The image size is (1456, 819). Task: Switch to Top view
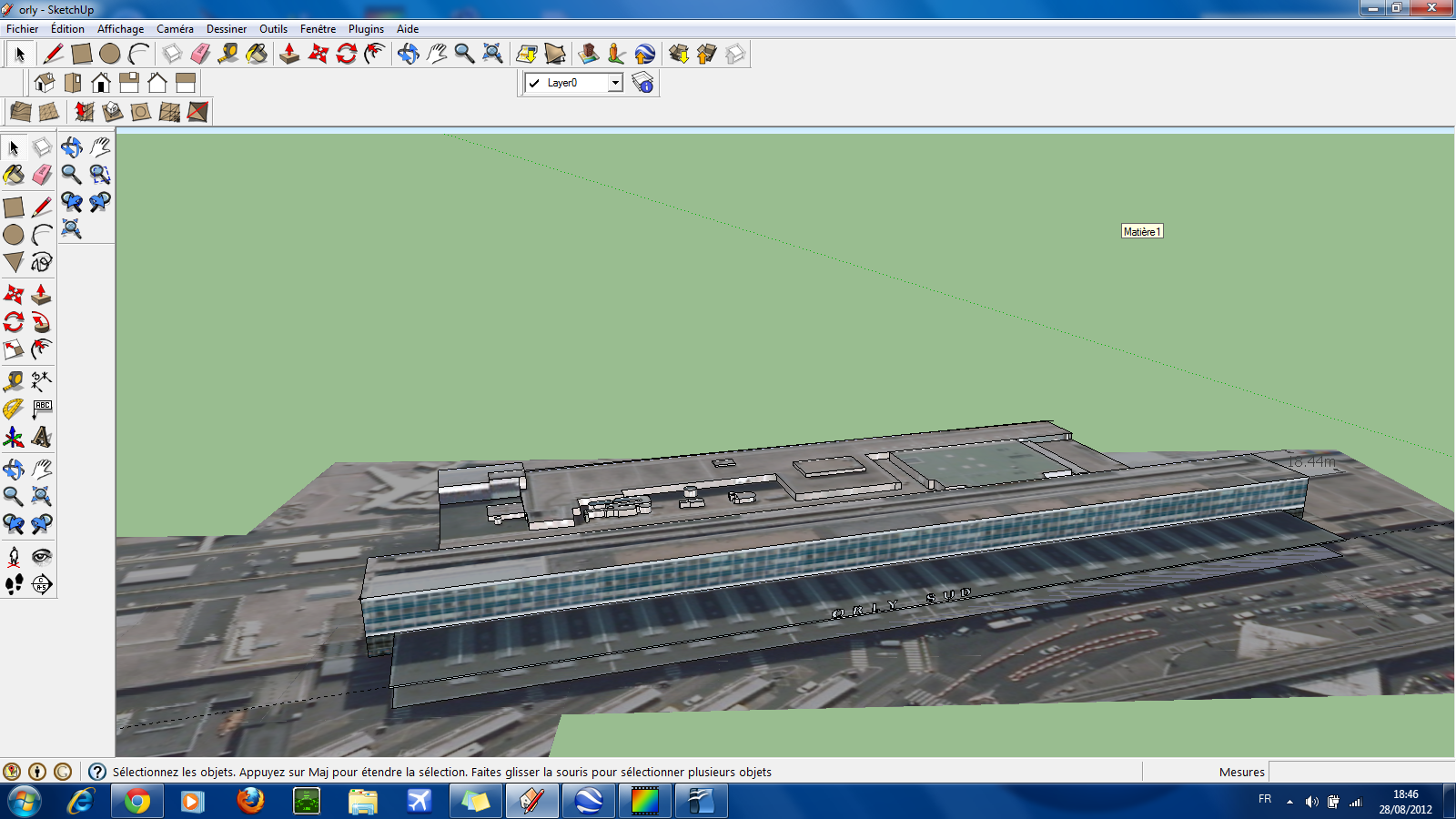click(x=73, y=83)
